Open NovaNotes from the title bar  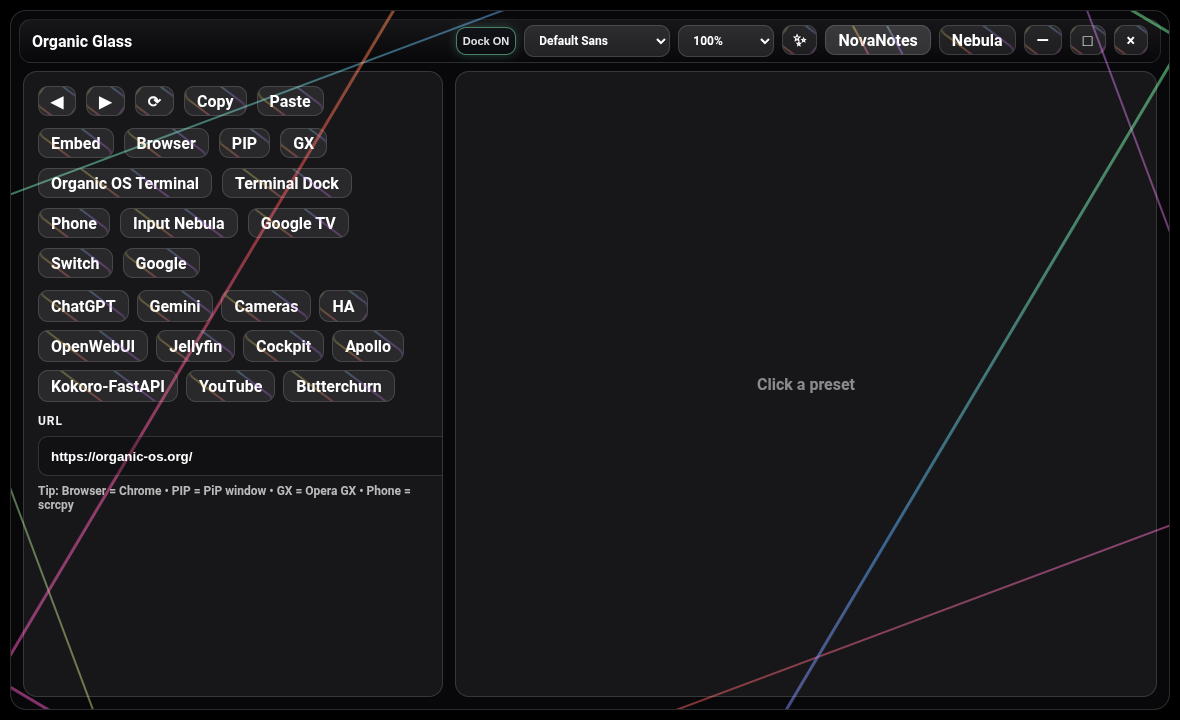point(877,41)
